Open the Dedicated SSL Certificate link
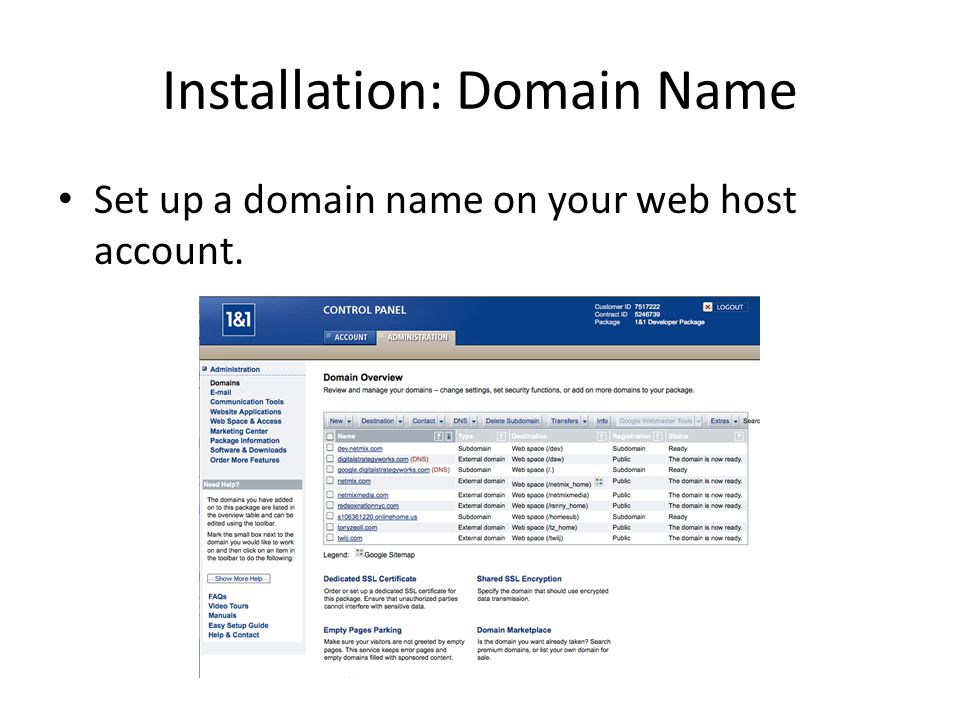960x720 pixels. pos(370,579)
